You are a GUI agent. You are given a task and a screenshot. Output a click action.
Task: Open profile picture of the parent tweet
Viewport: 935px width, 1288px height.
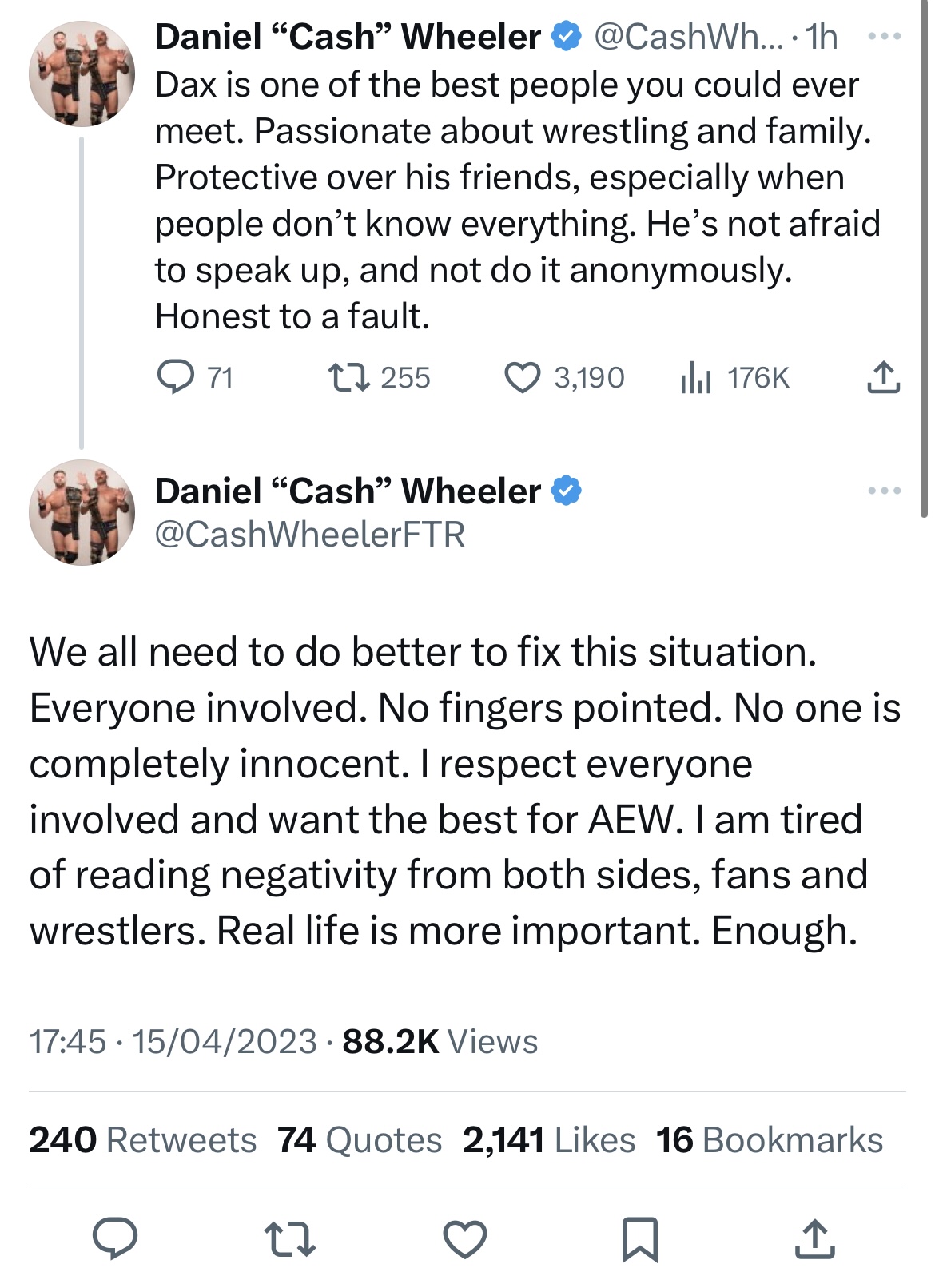[x=82, y=74]
